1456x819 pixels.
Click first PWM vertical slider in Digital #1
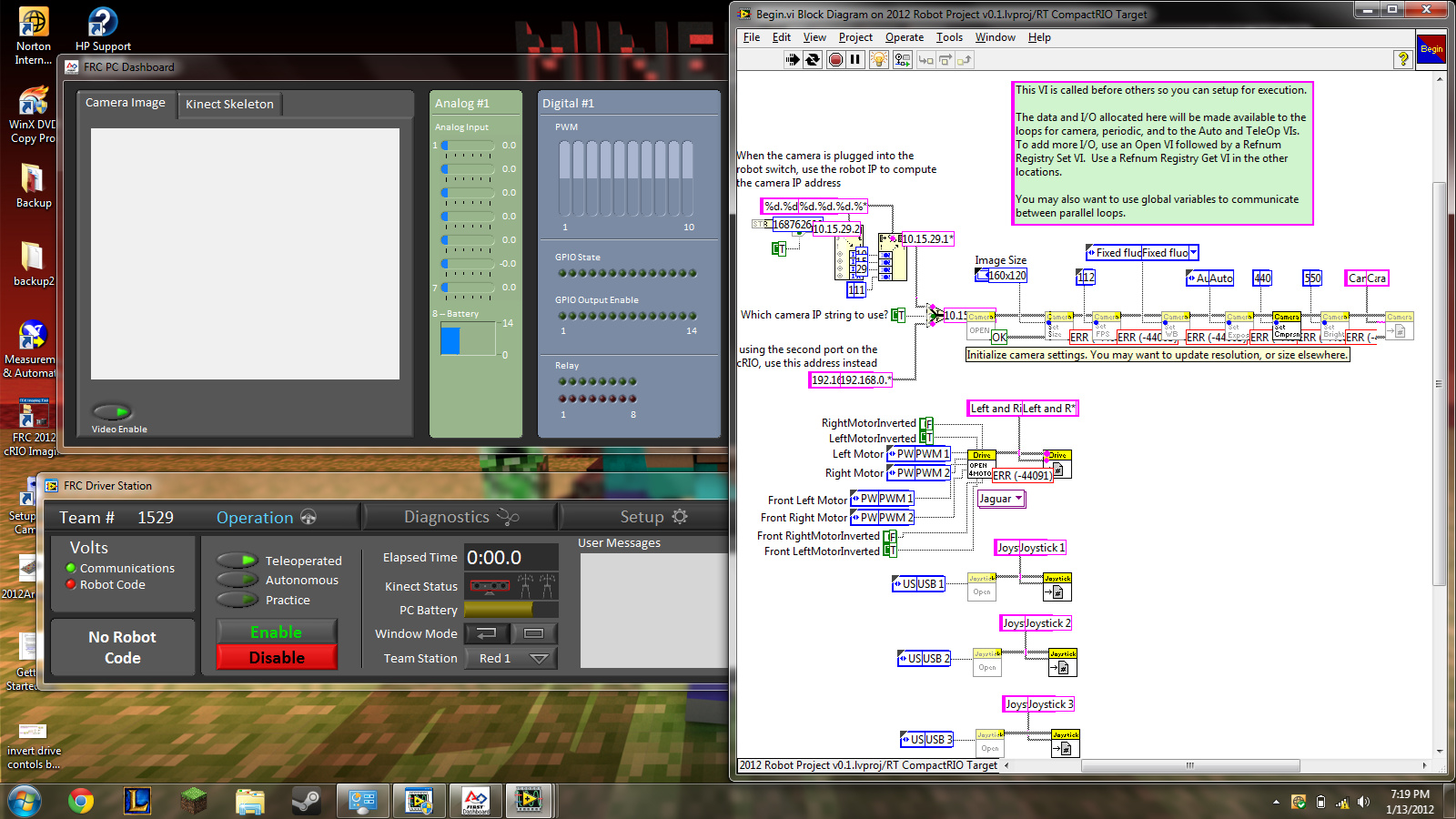[565, 177]
